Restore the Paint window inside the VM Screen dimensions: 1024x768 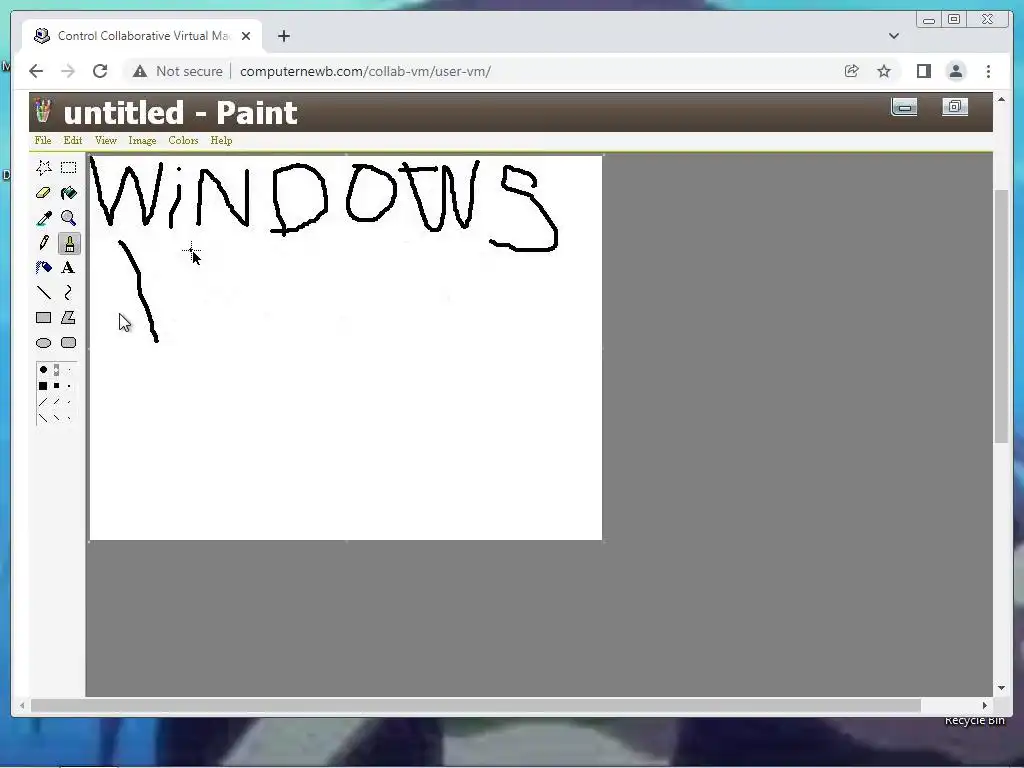(x=955, y=106)
